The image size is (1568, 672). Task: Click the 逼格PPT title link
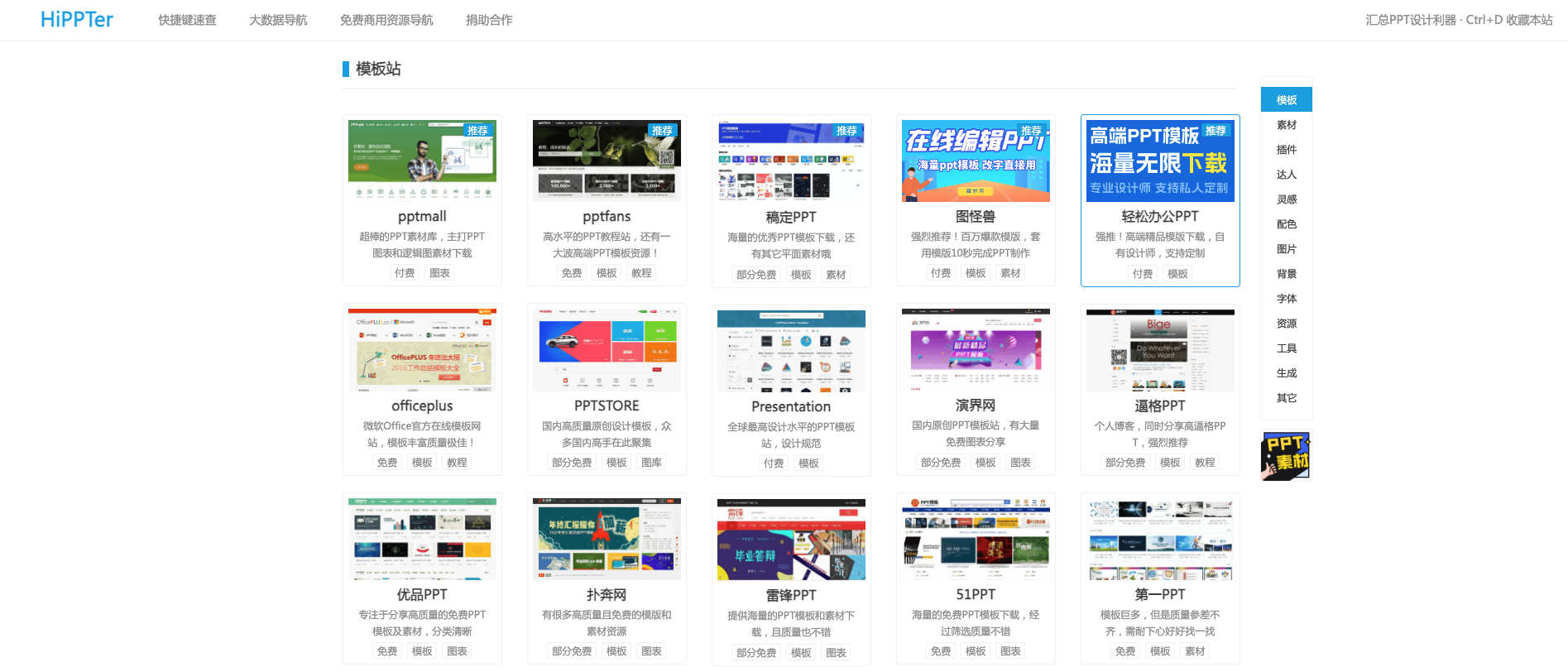tap(1160, 406)
